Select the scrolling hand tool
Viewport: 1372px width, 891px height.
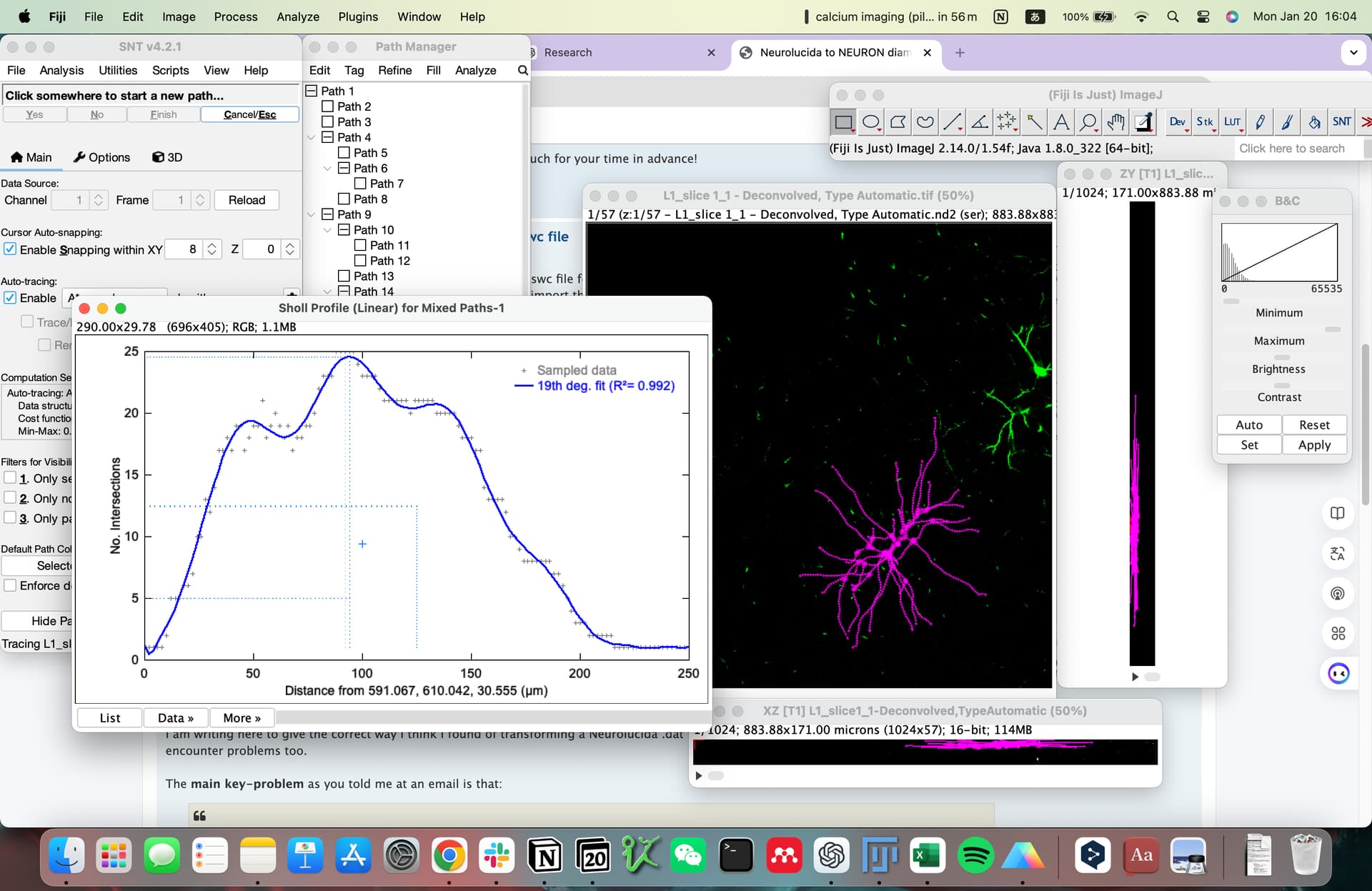(x=1115, y=121)
